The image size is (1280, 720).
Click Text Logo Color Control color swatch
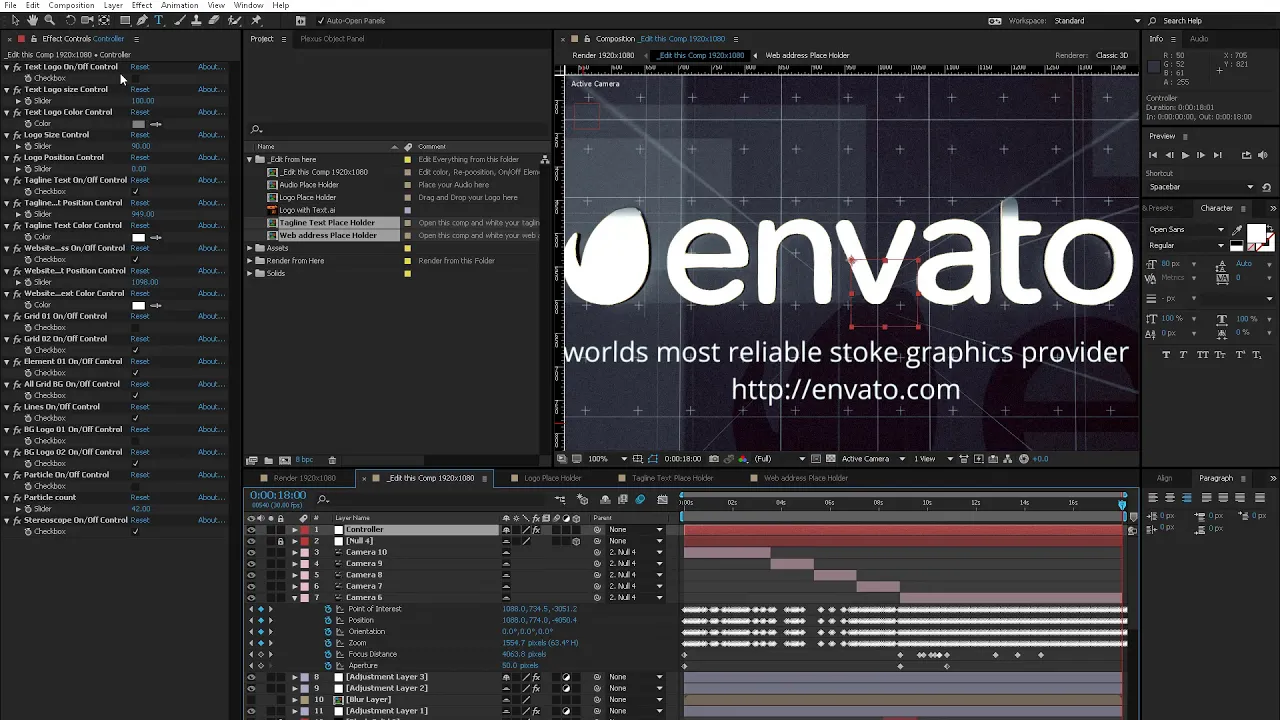(138, 124)
